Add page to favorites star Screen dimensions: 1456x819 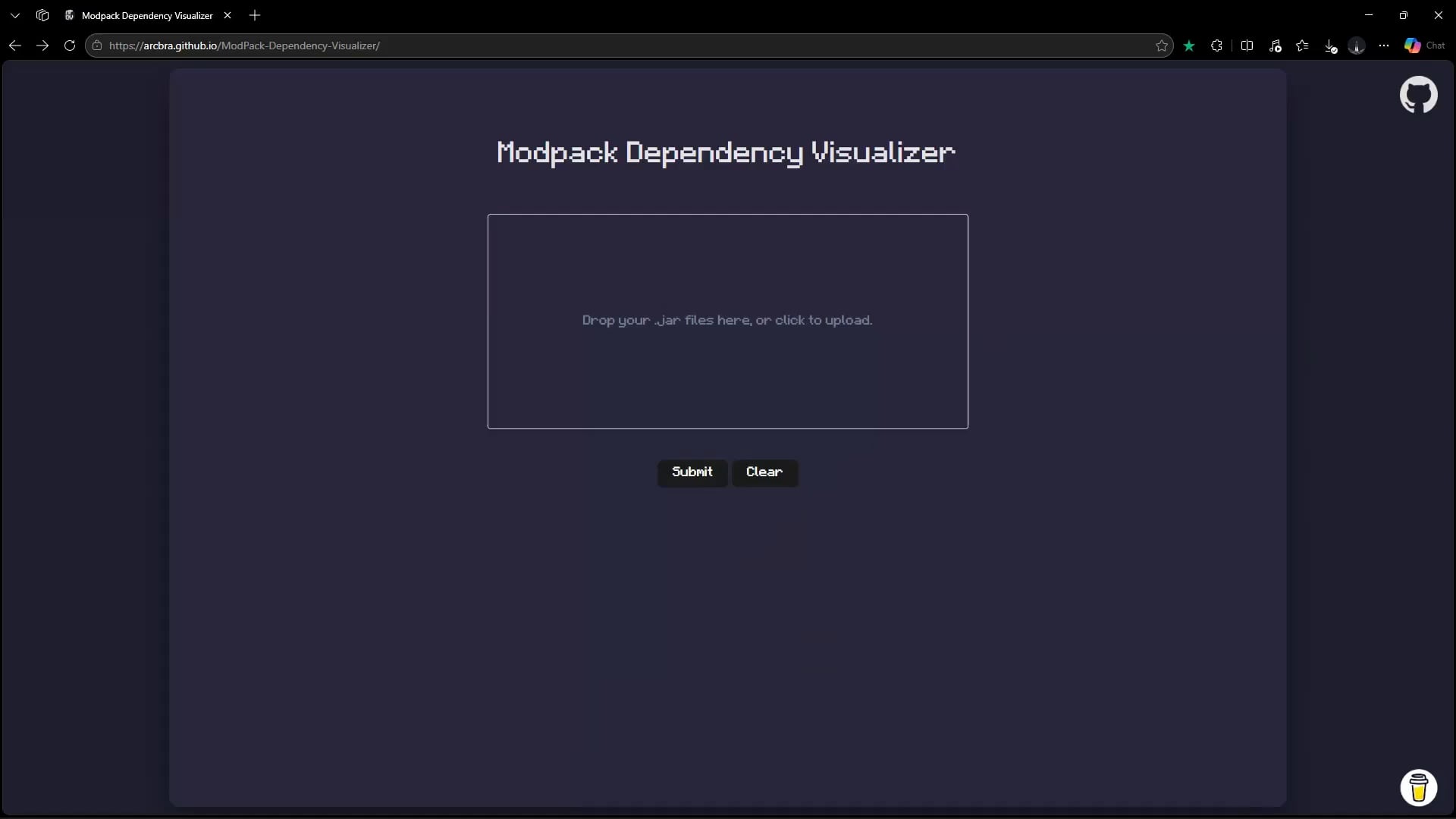click(1161, 45)
